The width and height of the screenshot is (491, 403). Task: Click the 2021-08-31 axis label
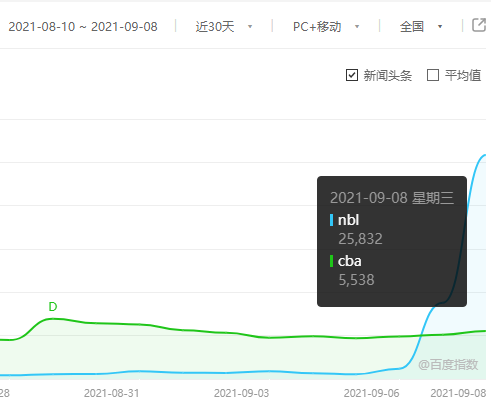pyautogui.click(x=111, y=393)
